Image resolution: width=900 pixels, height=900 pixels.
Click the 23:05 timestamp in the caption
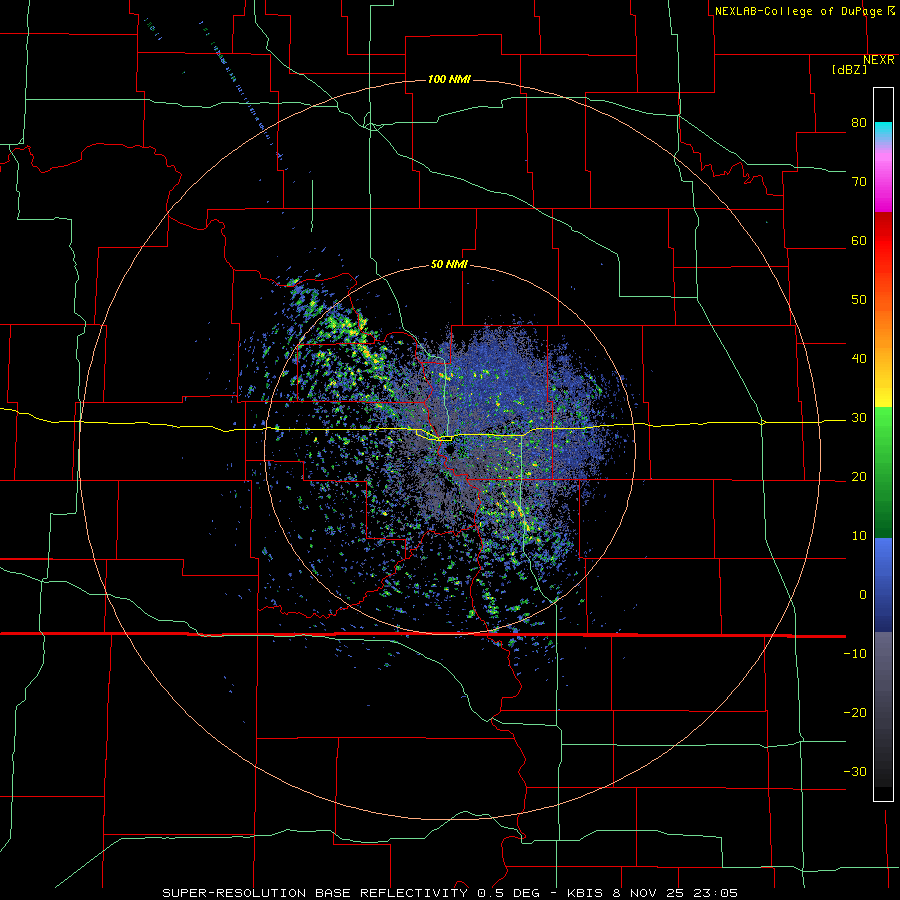click(715, 893)
